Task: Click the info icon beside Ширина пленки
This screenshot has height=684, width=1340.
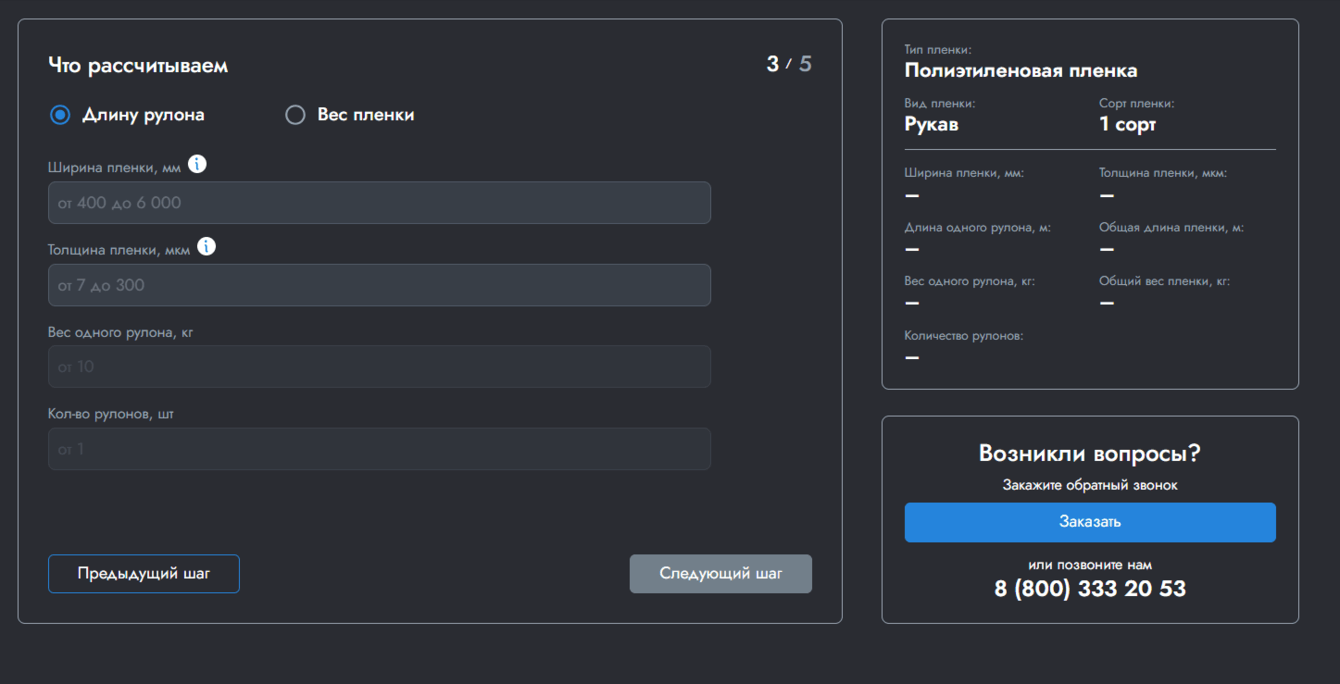Action: click(x=197, y=165)
